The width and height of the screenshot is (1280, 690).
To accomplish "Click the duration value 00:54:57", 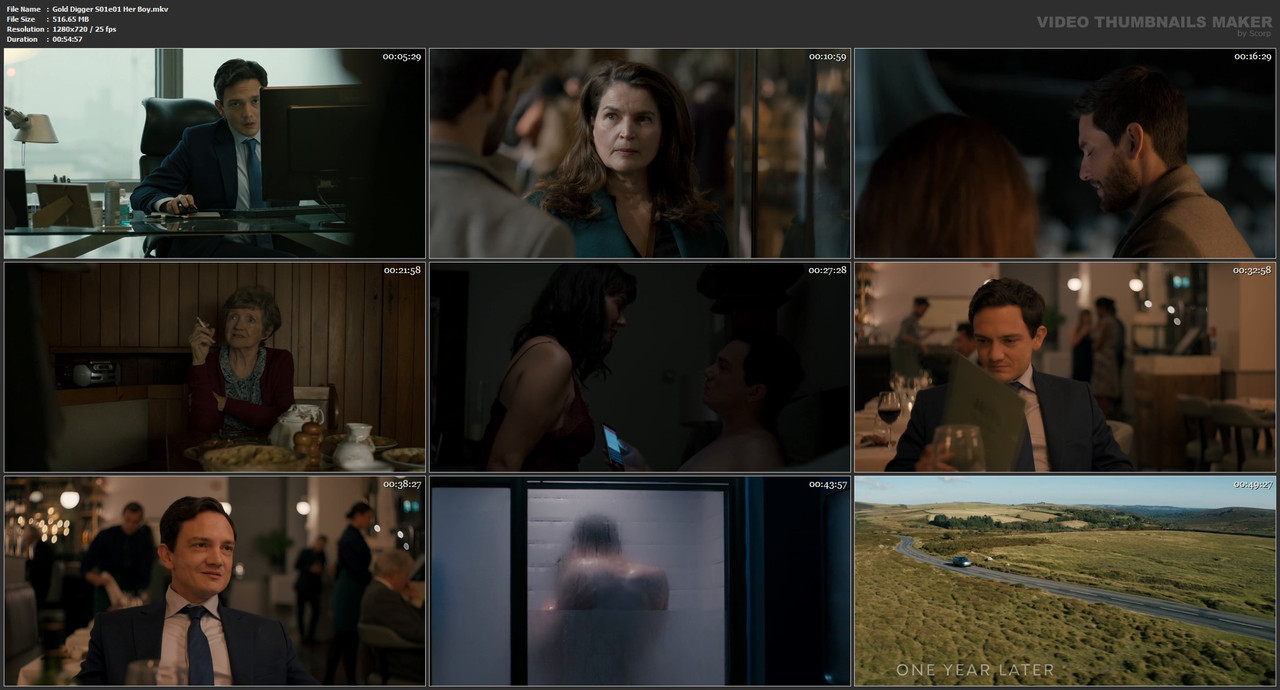I will (67, 39).
